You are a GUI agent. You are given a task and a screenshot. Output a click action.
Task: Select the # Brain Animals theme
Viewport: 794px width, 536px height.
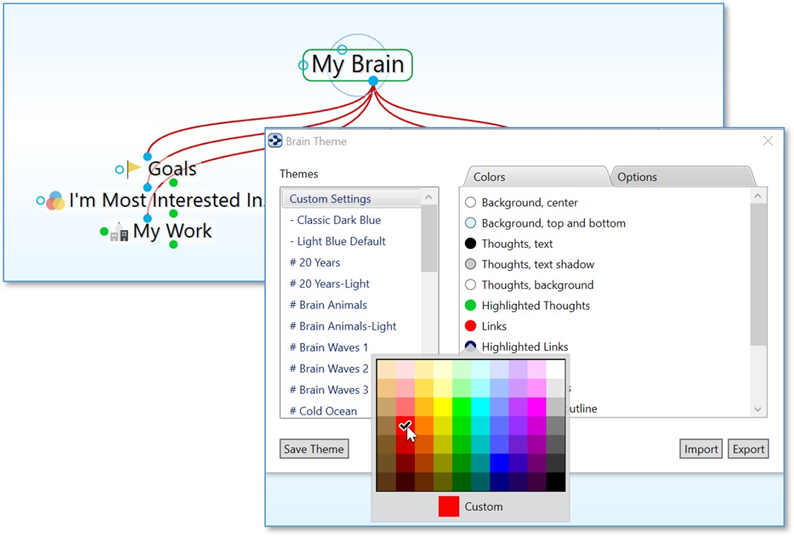coord(328,305)
